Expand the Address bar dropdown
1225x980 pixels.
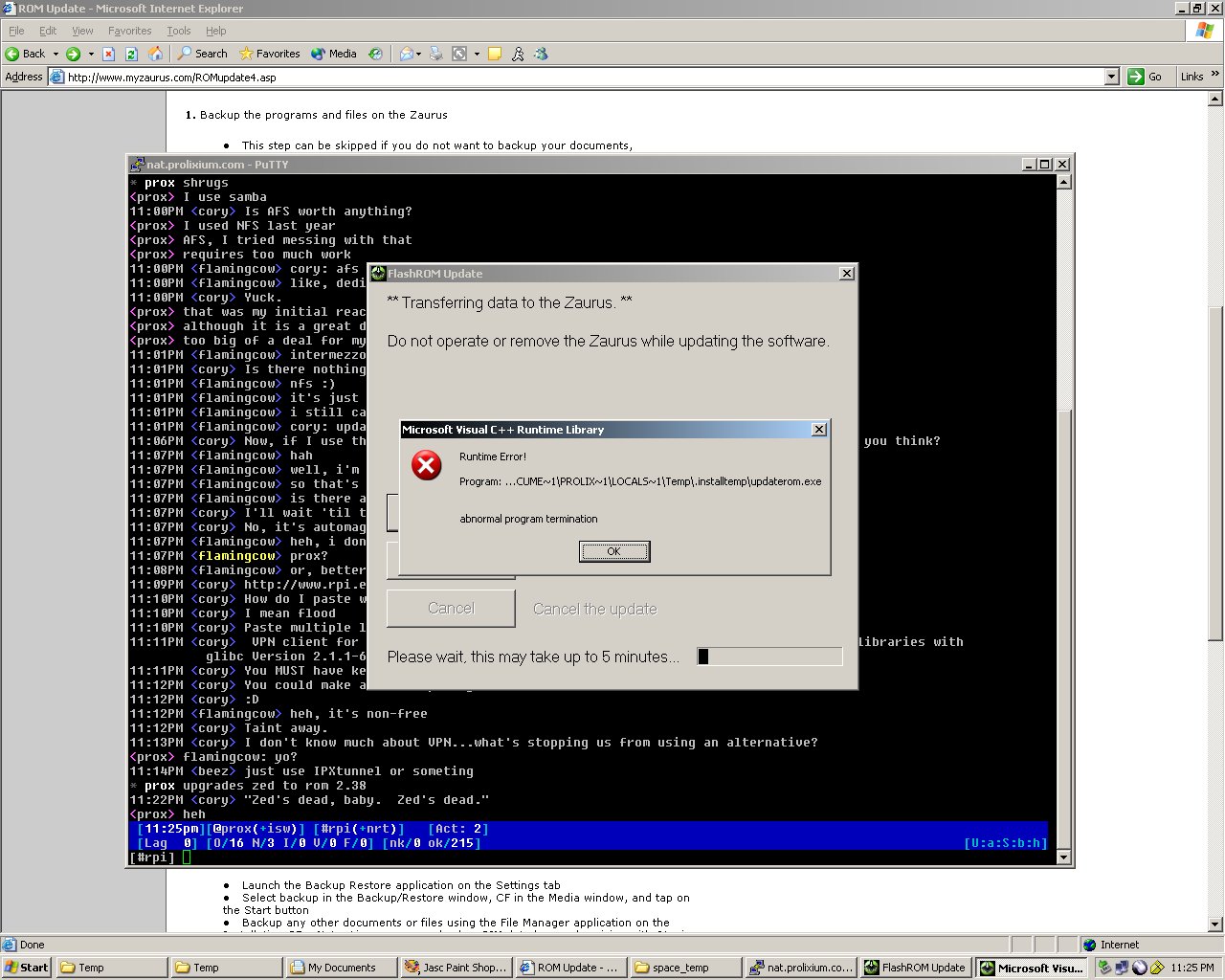[x=1111, y=77]
